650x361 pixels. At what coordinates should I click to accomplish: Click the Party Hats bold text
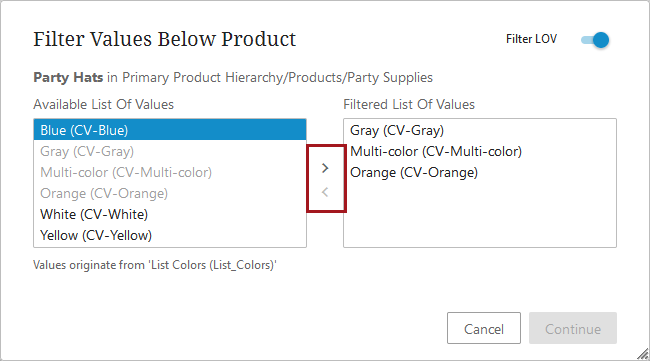tap(68, 78)
